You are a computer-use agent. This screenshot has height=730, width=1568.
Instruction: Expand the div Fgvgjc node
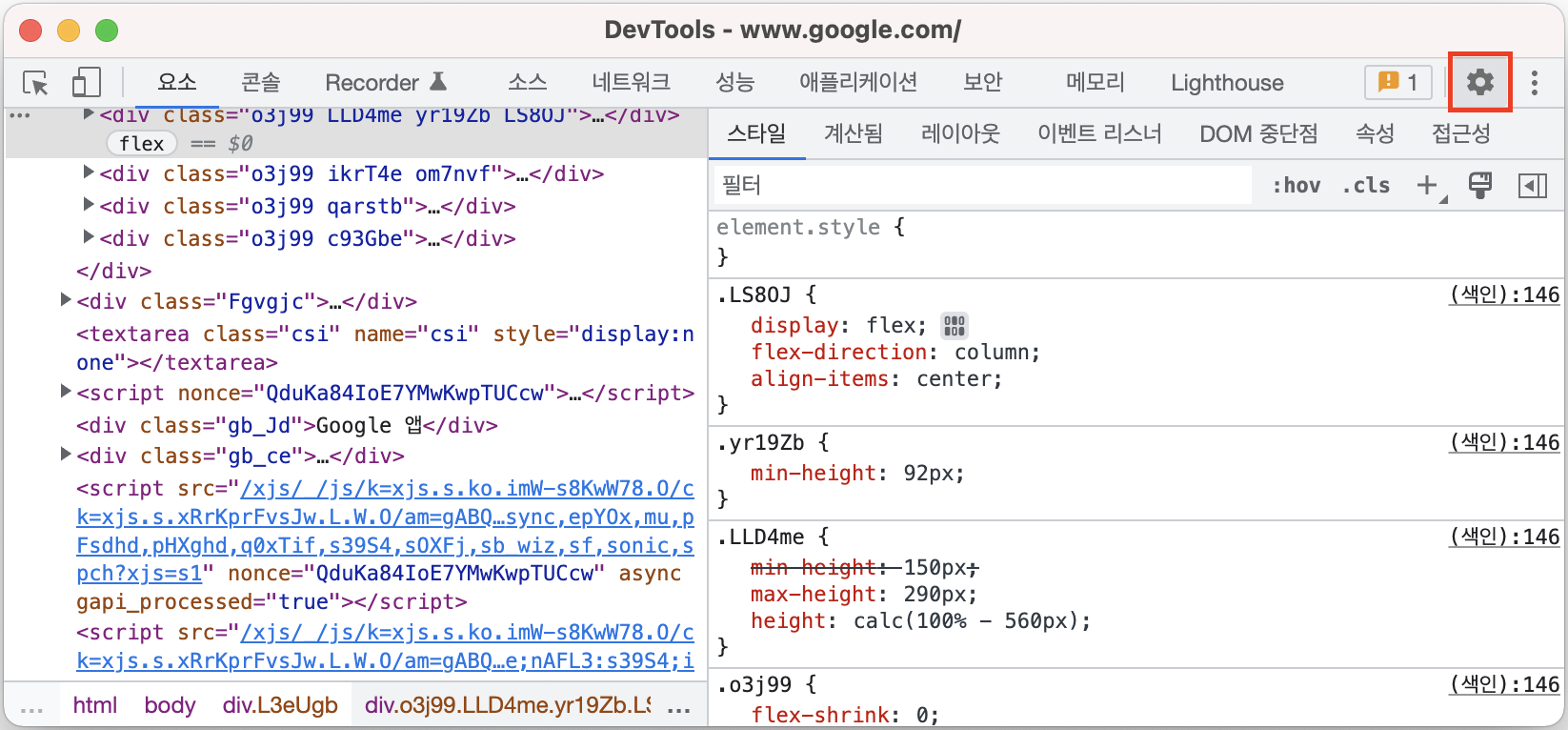click(66, 300)
